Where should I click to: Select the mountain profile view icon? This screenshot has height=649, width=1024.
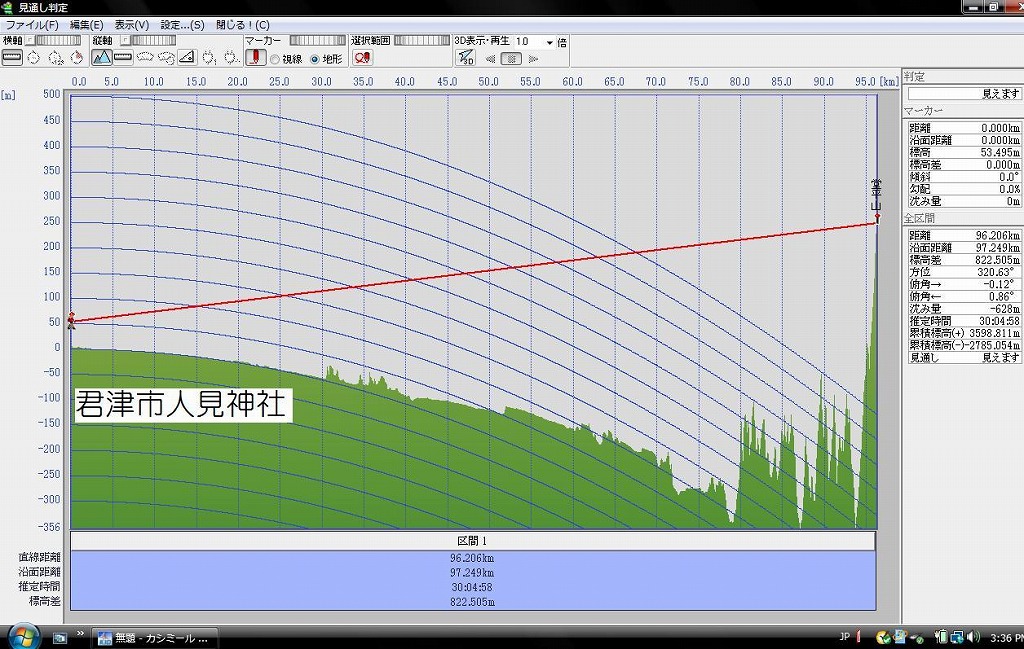point(101,58)
